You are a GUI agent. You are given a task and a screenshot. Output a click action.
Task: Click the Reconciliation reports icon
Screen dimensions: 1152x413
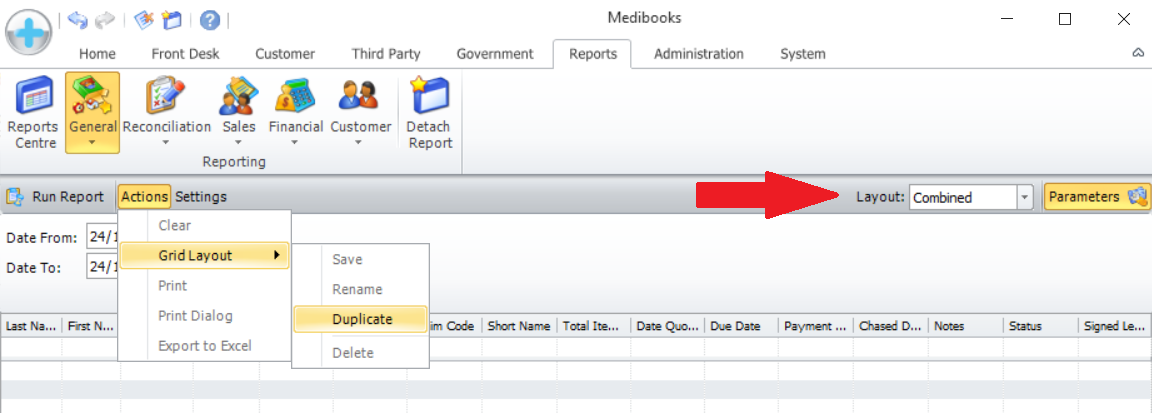pyautogui.click(x=166, y=98)
